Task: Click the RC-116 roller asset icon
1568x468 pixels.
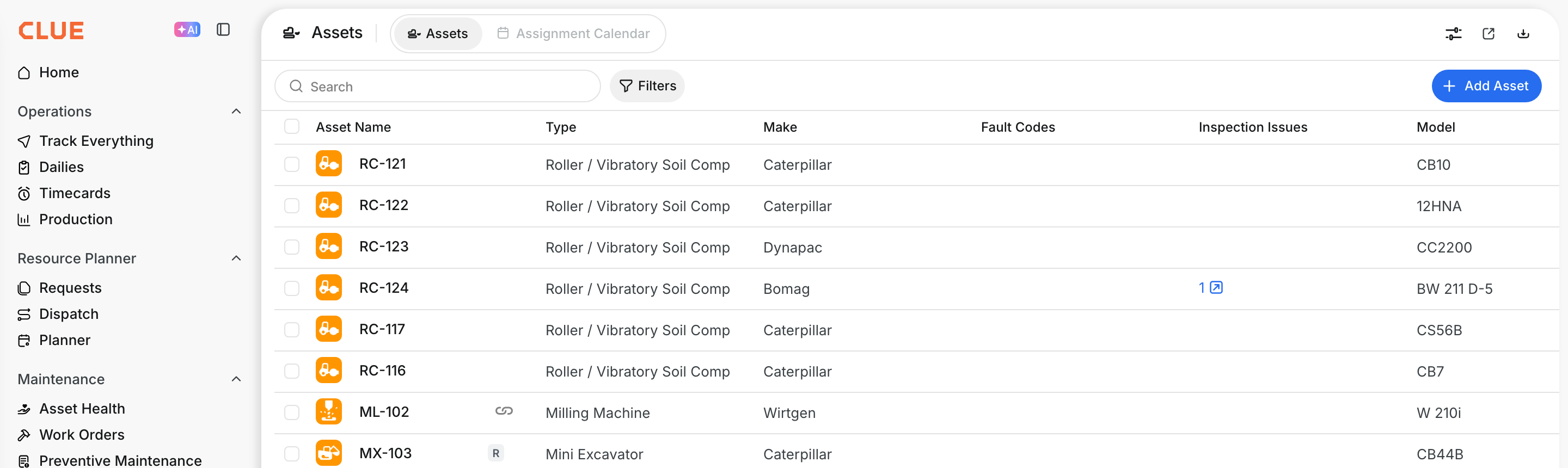Action: tap(329, 371)
